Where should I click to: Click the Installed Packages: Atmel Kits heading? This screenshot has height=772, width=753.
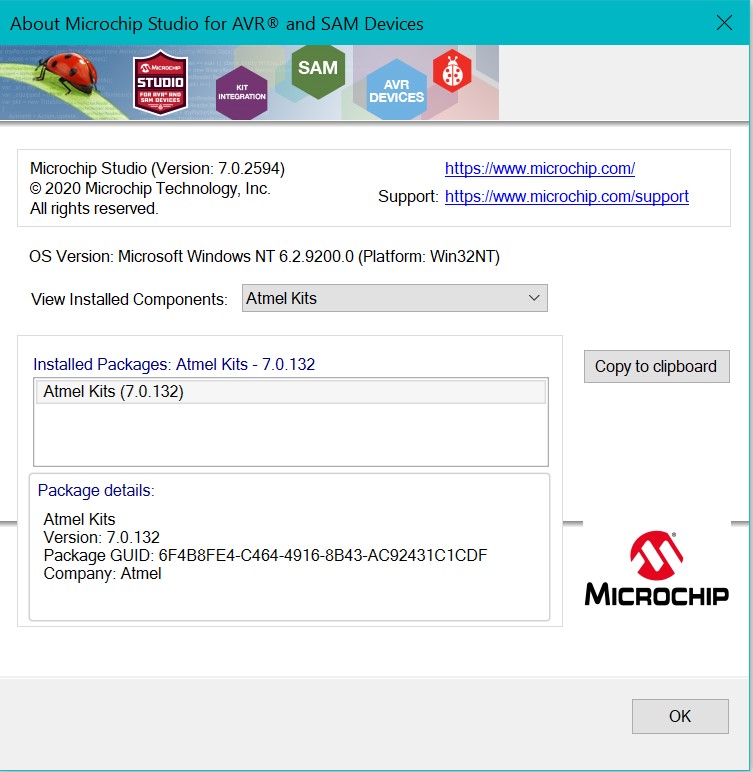pos(174,364)
